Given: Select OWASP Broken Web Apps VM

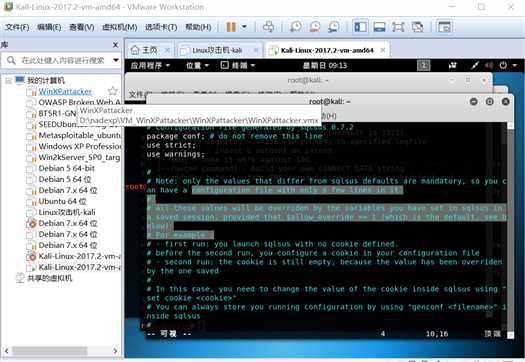Looking at the screenshot, I should 79,102.
